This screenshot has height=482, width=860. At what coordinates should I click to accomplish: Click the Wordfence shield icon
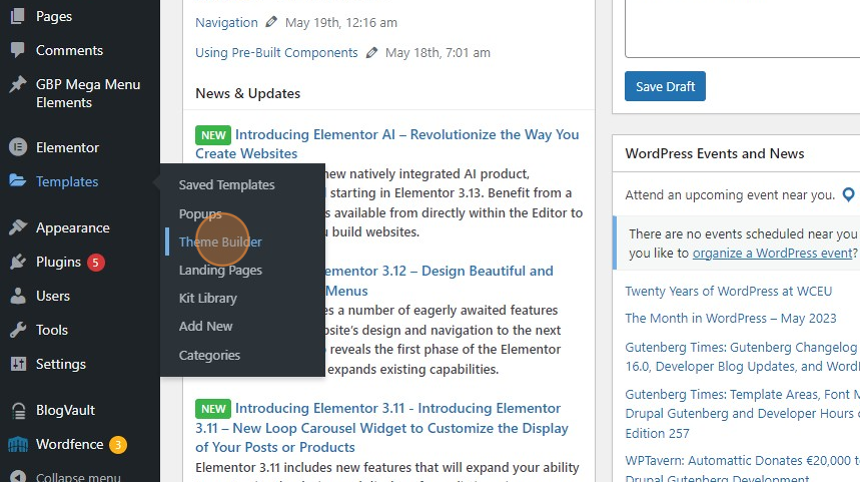point(18,444)
